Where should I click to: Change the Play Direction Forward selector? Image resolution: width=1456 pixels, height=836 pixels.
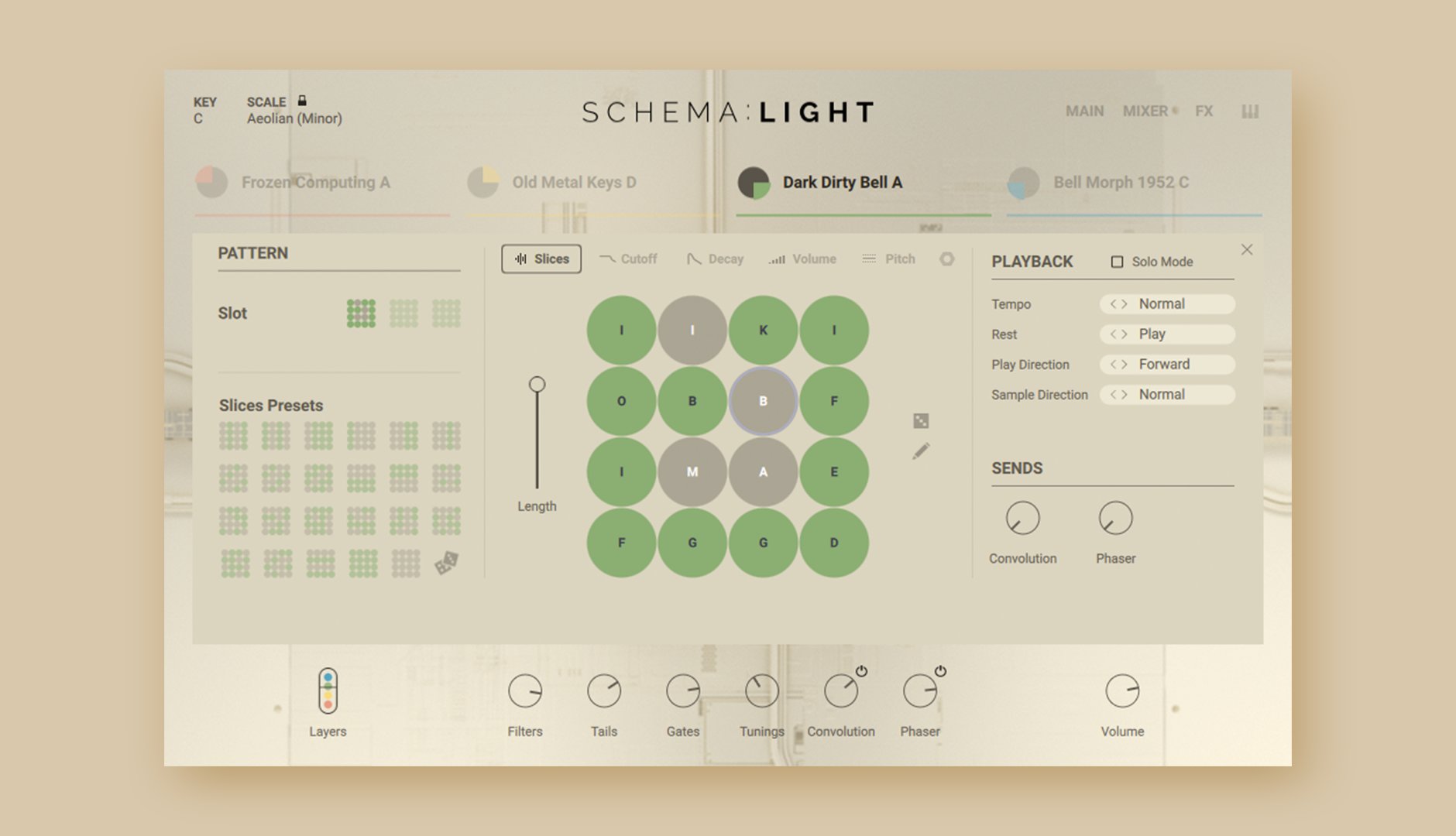coord(1166,365)
